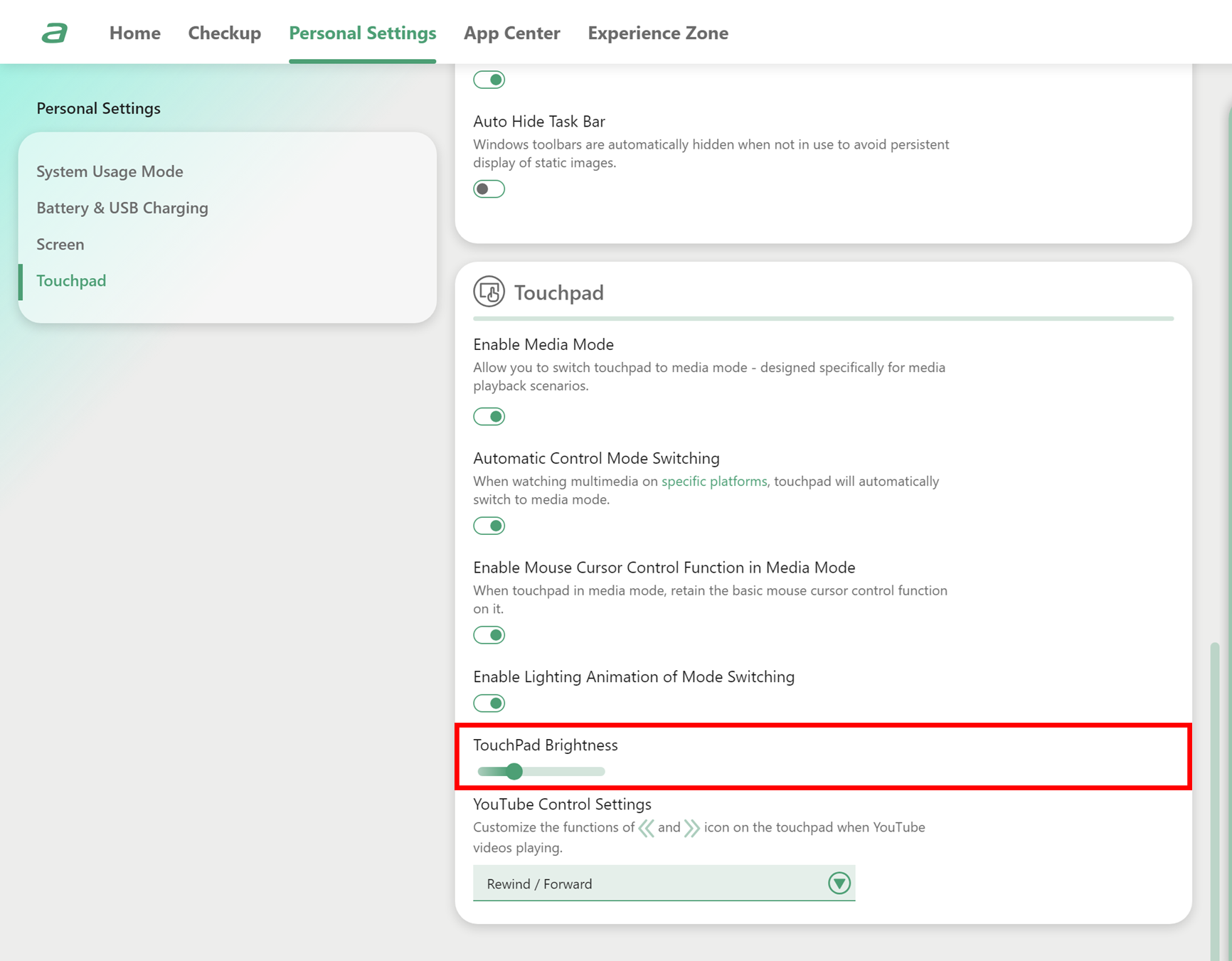Click the Personal Settings sidebar heading

[x=99, y=108]
